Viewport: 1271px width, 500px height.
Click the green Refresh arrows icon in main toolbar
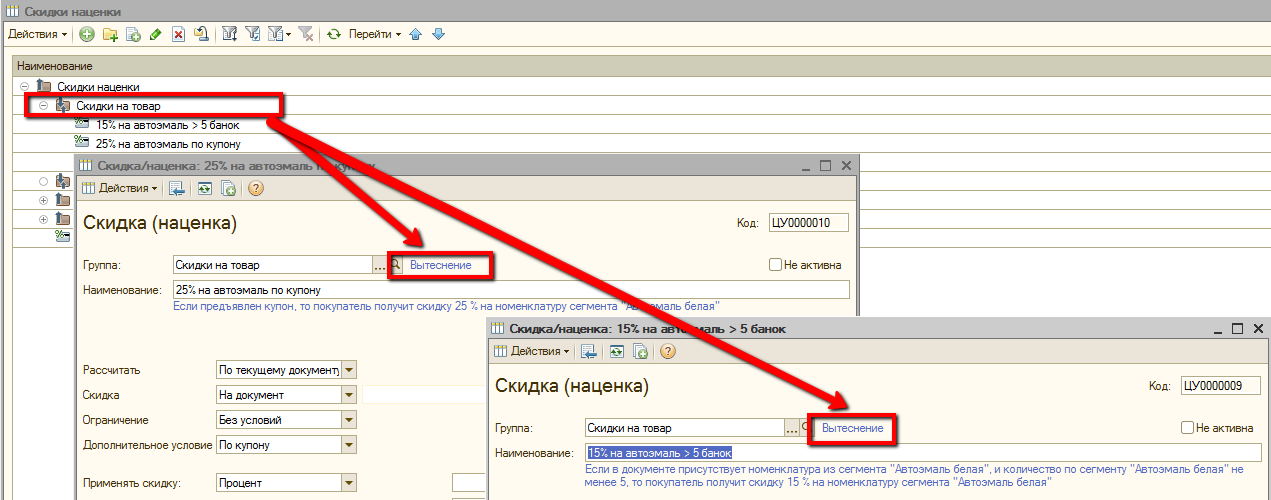pyautogui.click(x=334, y=35)
